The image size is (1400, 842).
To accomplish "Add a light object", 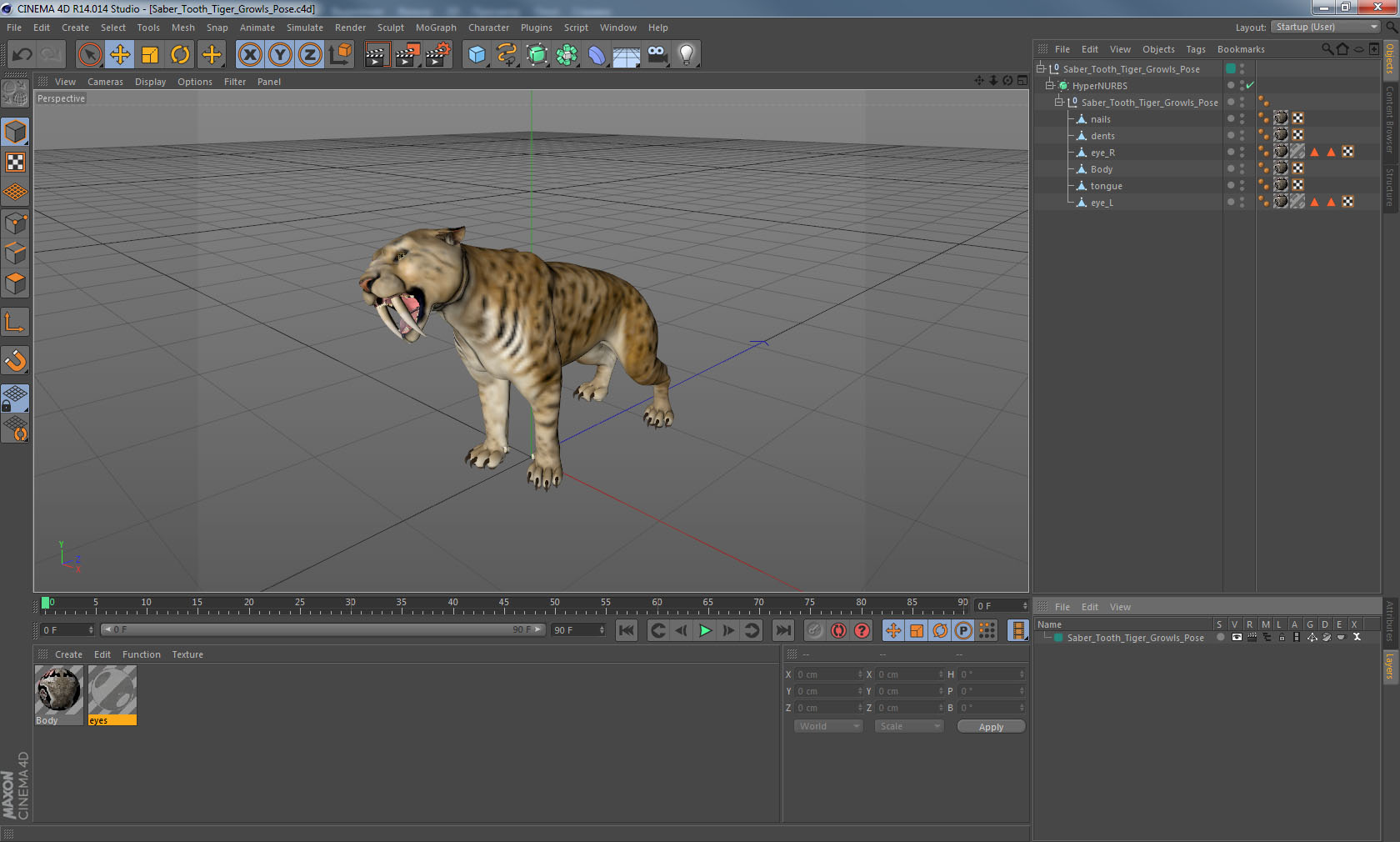I will click(x=687, y=55).
